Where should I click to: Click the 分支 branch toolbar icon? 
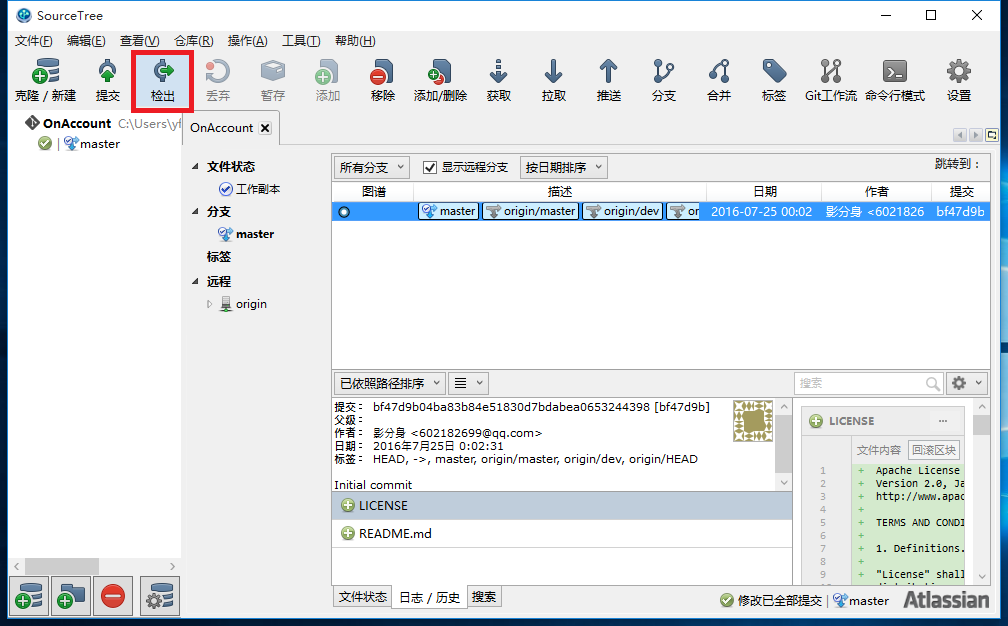663,80
